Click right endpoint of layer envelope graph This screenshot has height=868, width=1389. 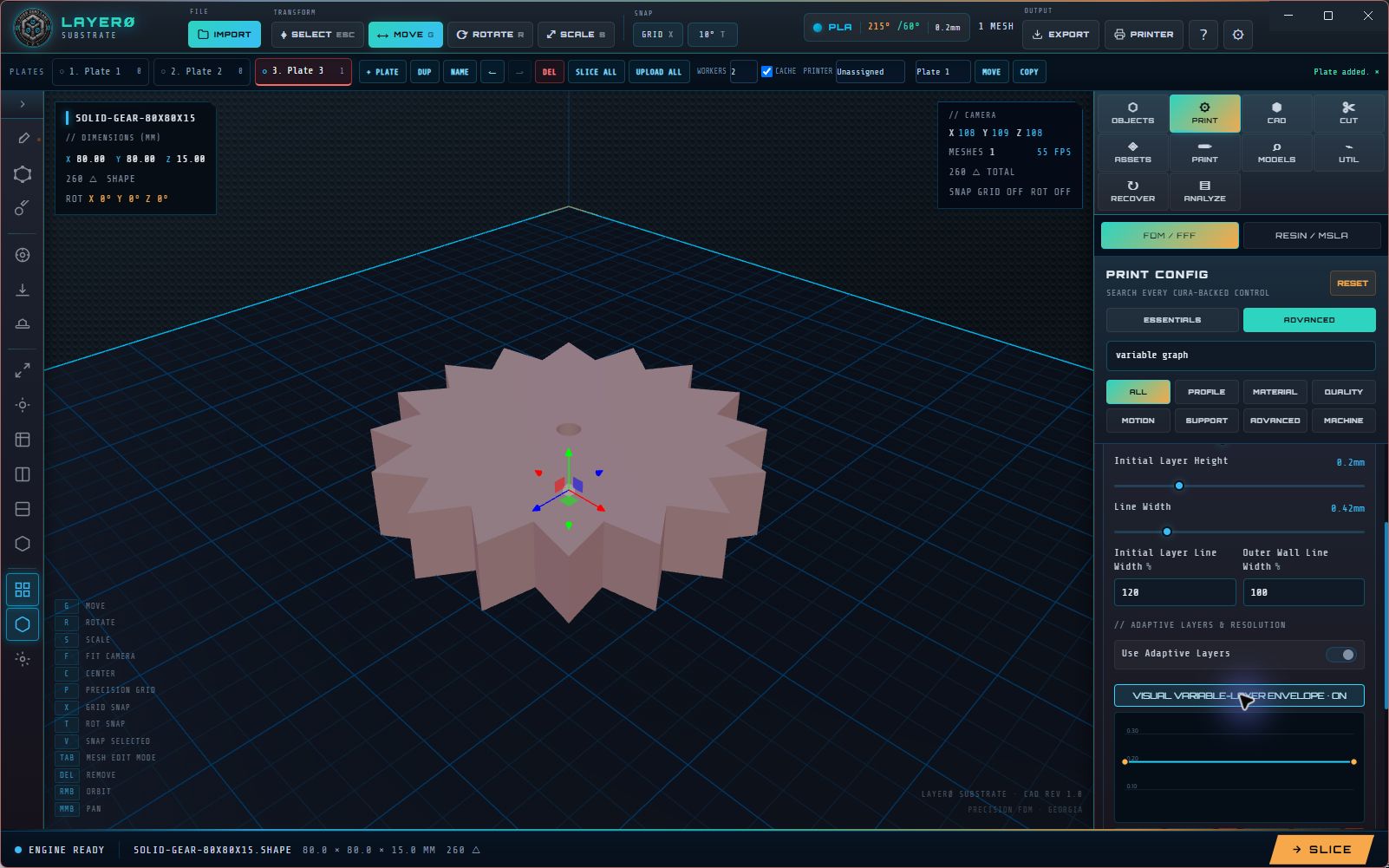(x=1353, y=762)
